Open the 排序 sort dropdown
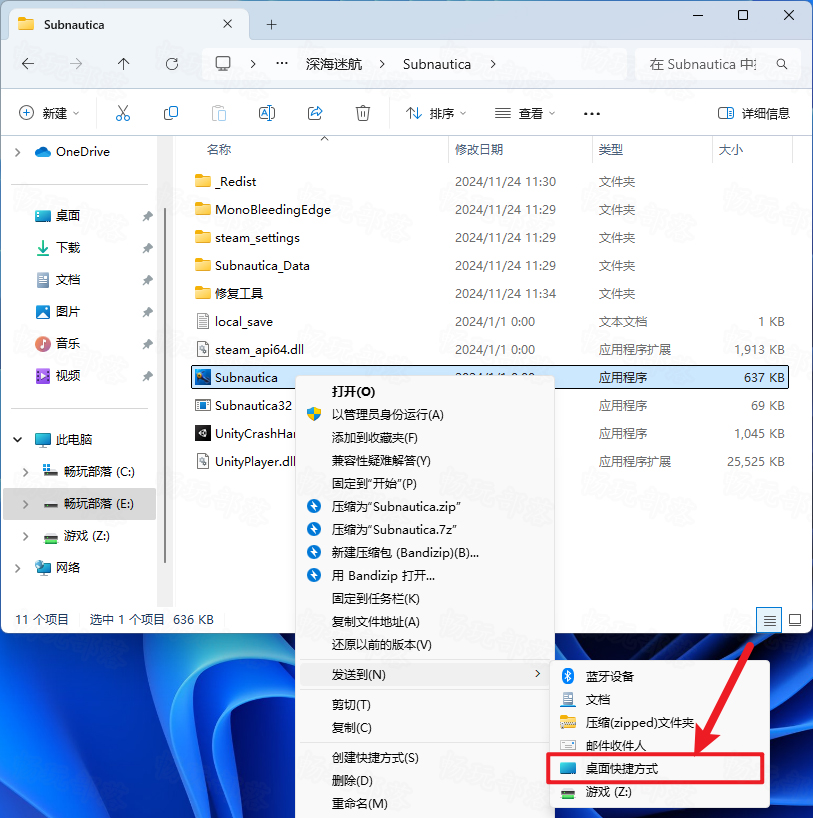 pos(436,113)
